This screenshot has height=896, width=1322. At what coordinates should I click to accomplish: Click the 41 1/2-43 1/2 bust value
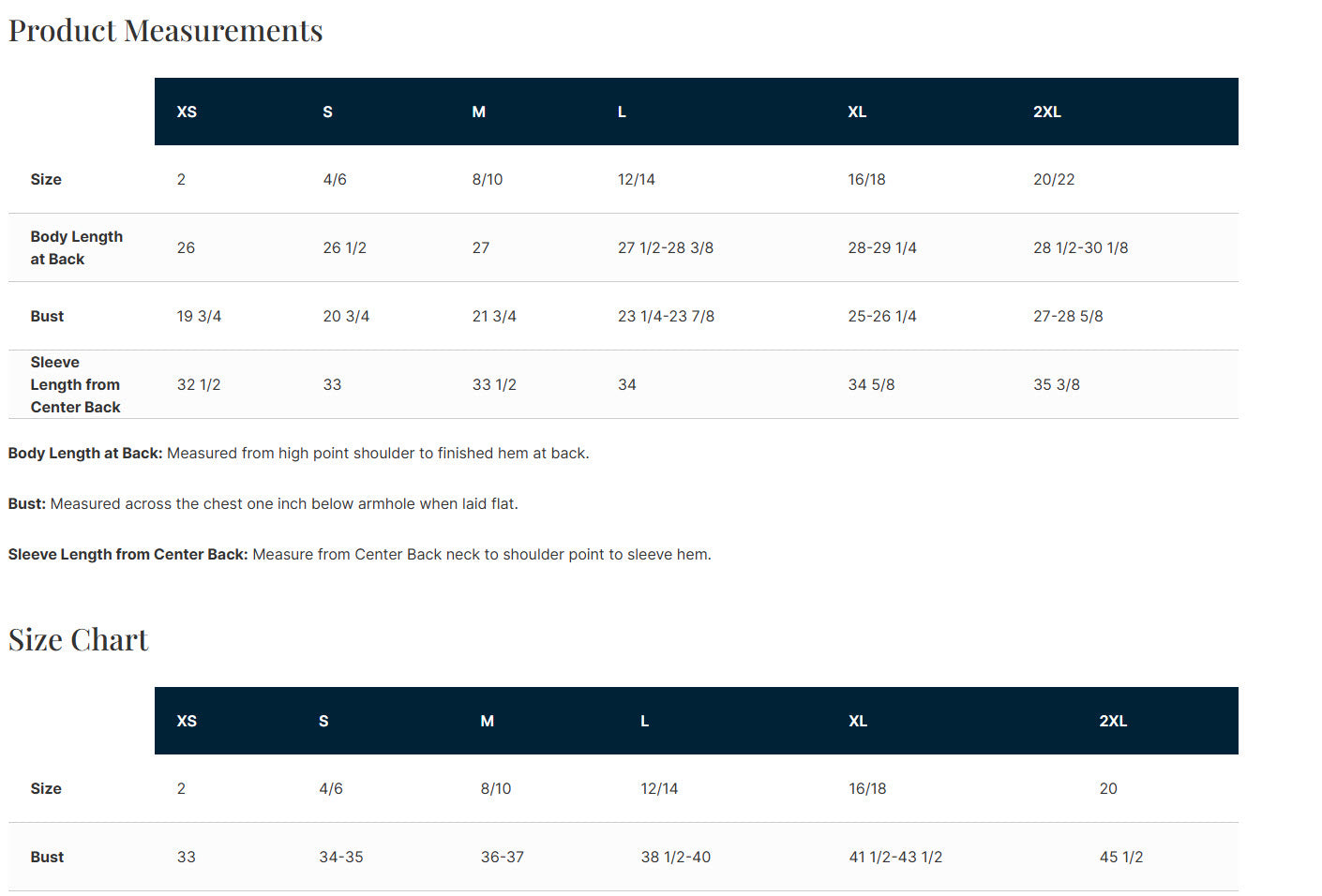(894, 857)
